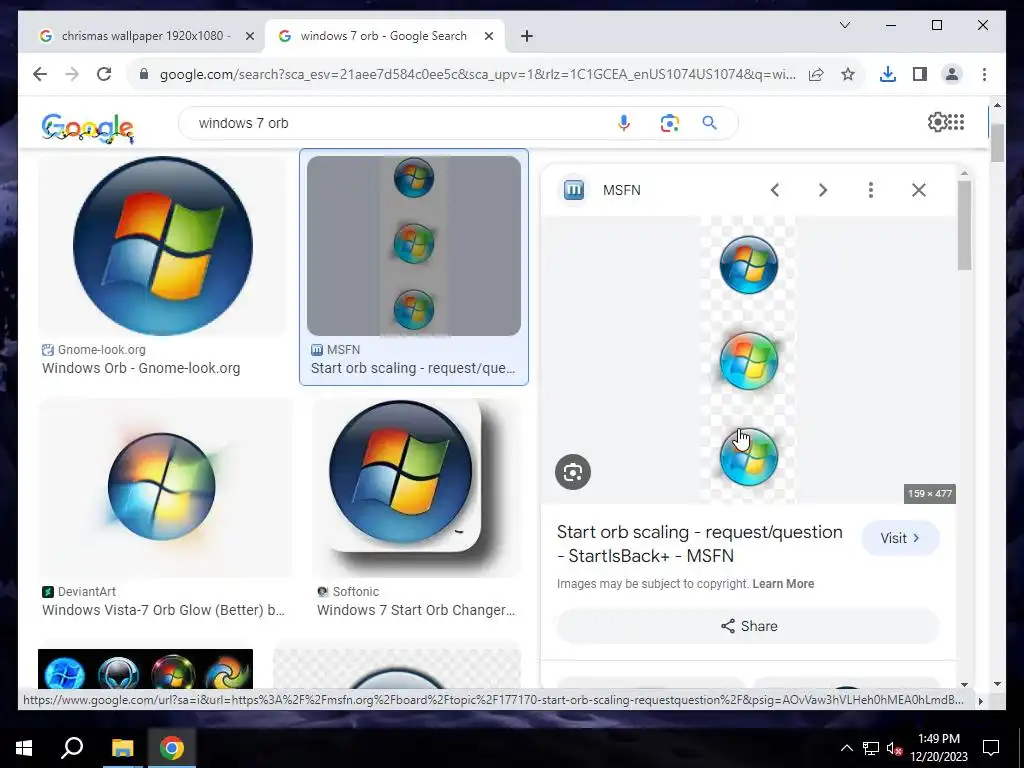
Task: Show hidden system tray icons
Action: 846,748
